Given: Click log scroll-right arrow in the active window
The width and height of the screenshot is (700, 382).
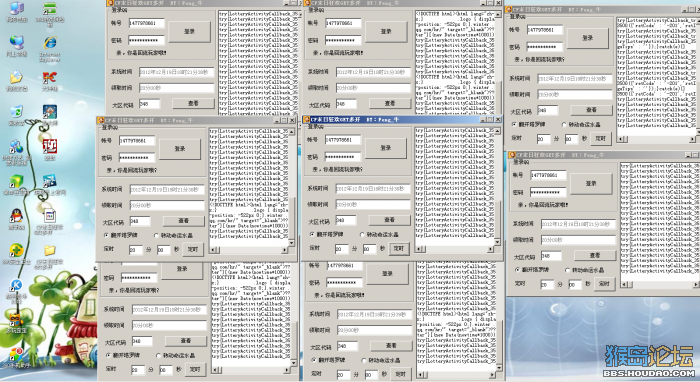Looking at the screenshot, I should click(490, 249).
